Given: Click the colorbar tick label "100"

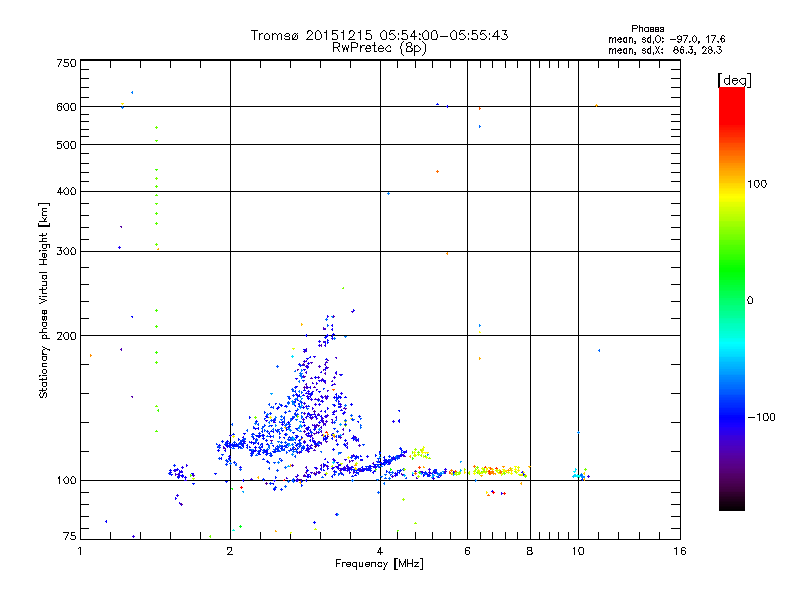Looking at the screenshot, I should coord(757,184).
